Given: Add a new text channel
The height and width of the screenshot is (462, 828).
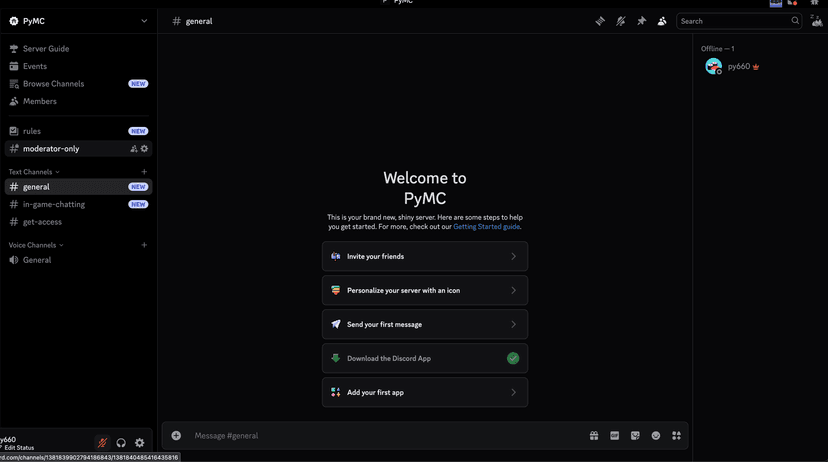Looking at the screenshot, I should (x=144, y=172).
